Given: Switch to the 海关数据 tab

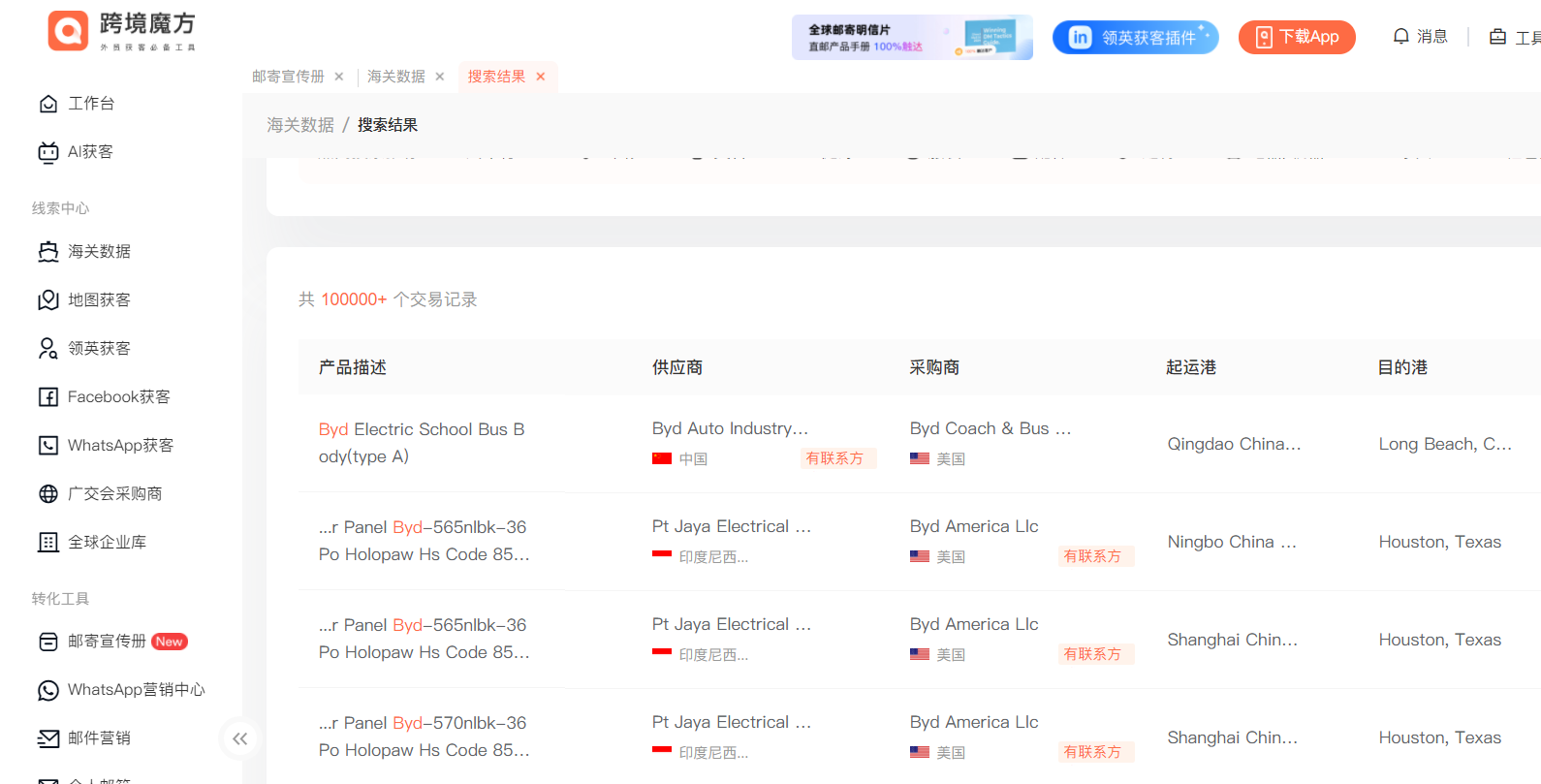Looking at the screenshot, I should 395,77.
